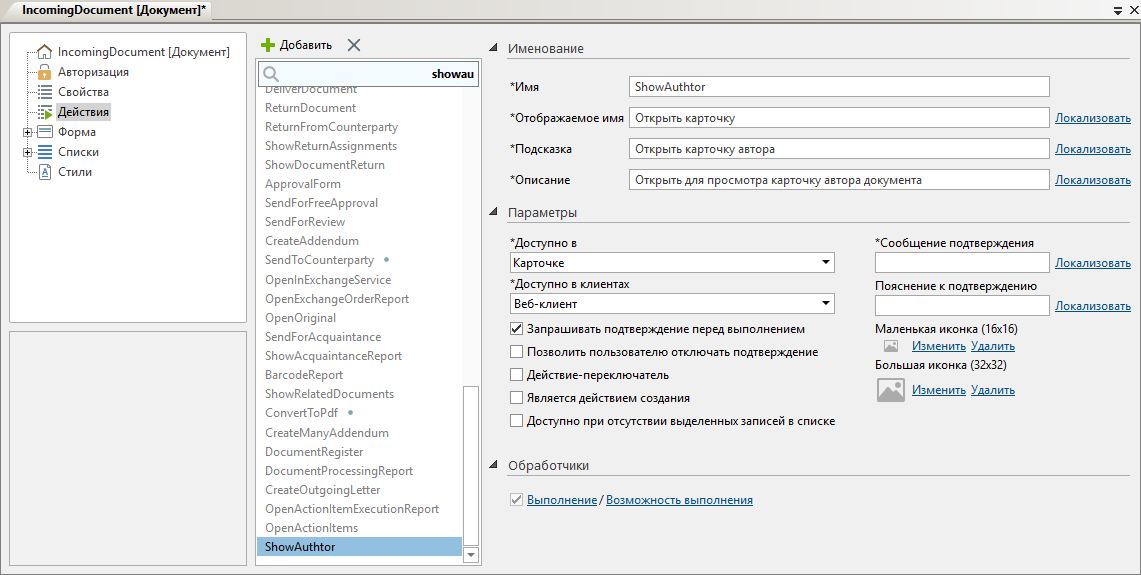Select the IncomingDocument [Документ] tab
Screen dimensions: 1141x575
click(x=114, y=9)
